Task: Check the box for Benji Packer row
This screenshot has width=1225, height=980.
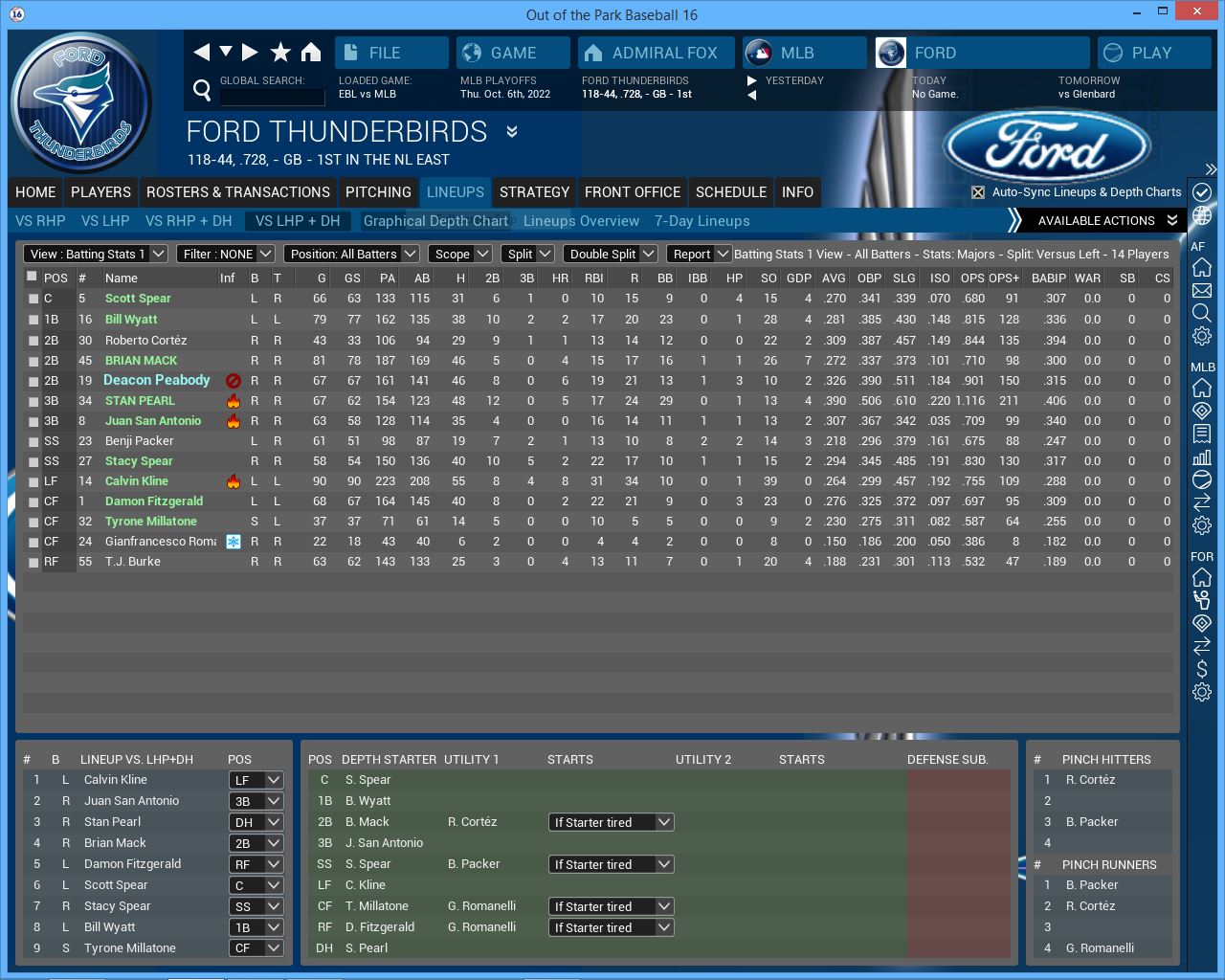Action: point(33,442)
